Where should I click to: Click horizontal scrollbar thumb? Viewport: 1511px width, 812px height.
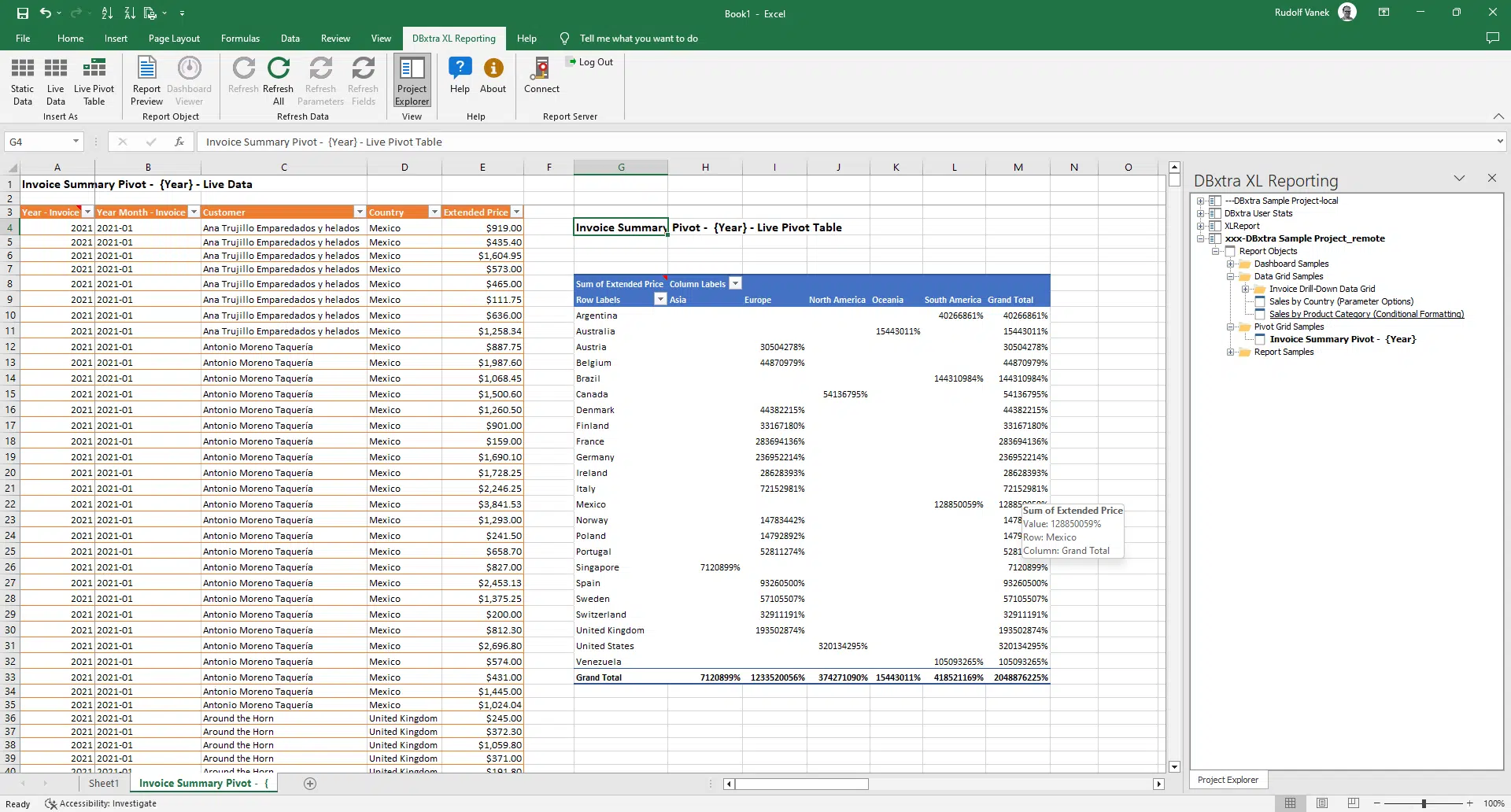[801, 784]
